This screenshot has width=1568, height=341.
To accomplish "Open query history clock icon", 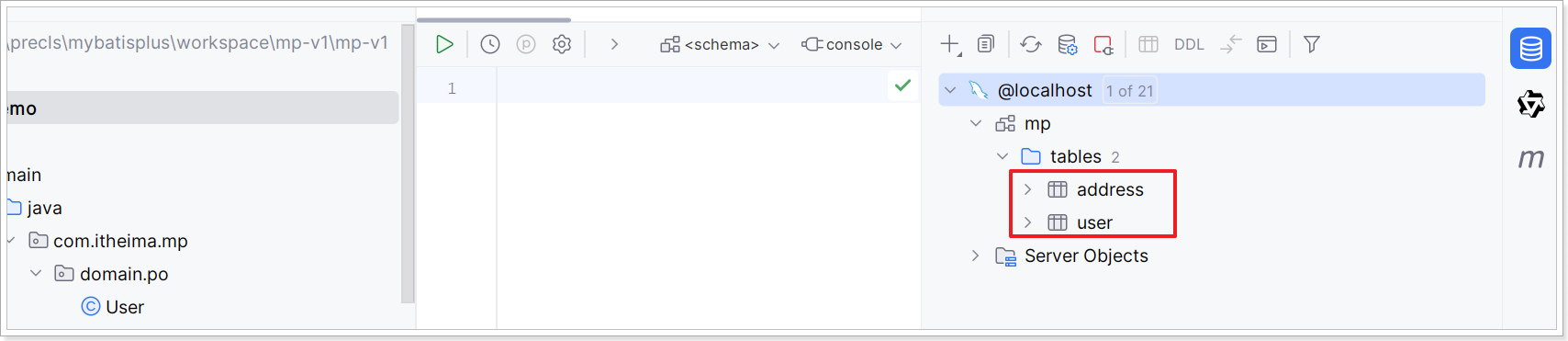I will tap(490, 44).
